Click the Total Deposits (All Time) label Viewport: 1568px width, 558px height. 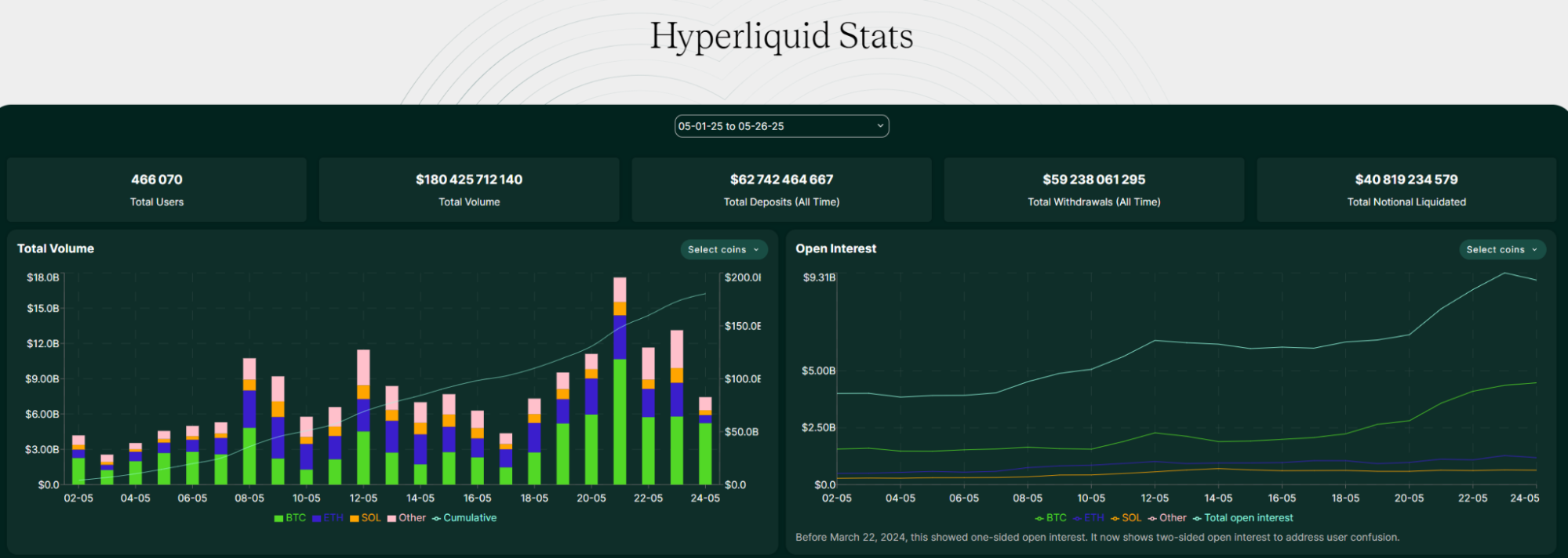(x=781, y=202)
